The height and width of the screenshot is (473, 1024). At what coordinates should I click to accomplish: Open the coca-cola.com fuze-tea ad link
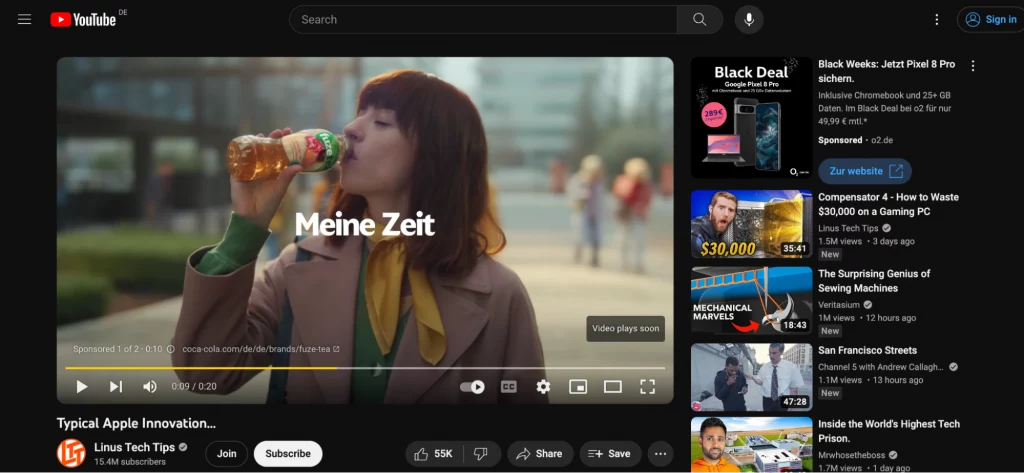(261, 349)
